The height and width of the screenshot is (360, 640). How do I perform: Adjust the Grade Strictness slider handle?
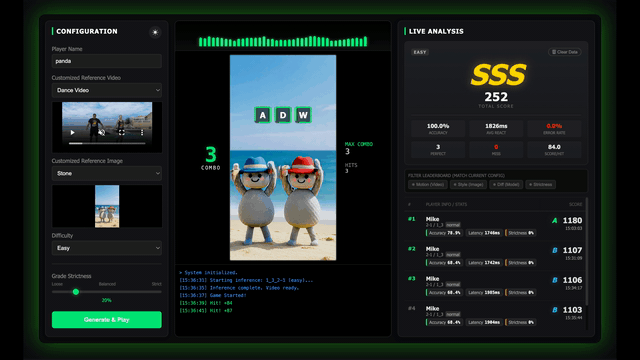tap(76, 292)
